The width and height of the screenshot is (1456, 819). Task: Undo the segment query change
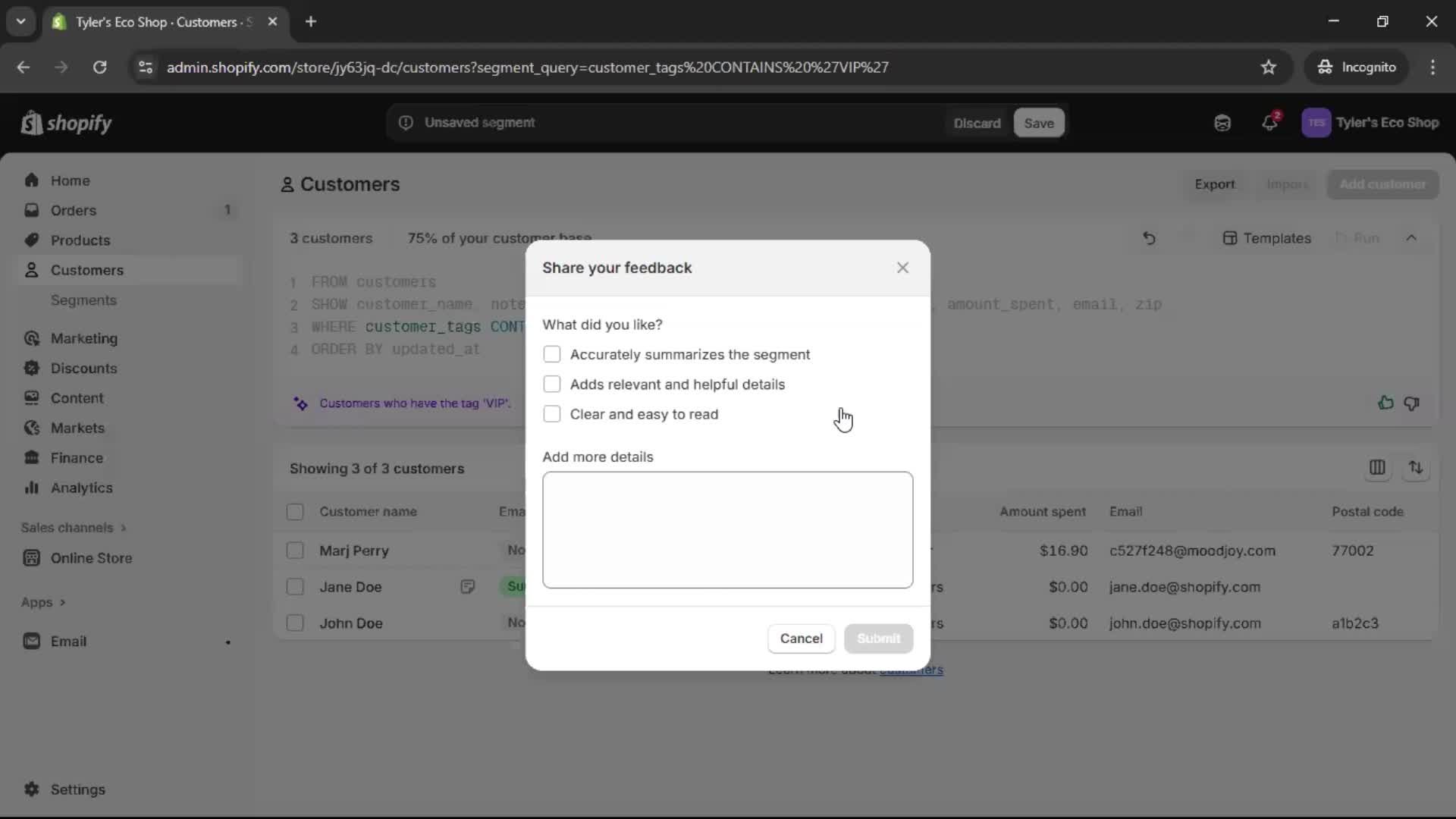coord(1149,238)
